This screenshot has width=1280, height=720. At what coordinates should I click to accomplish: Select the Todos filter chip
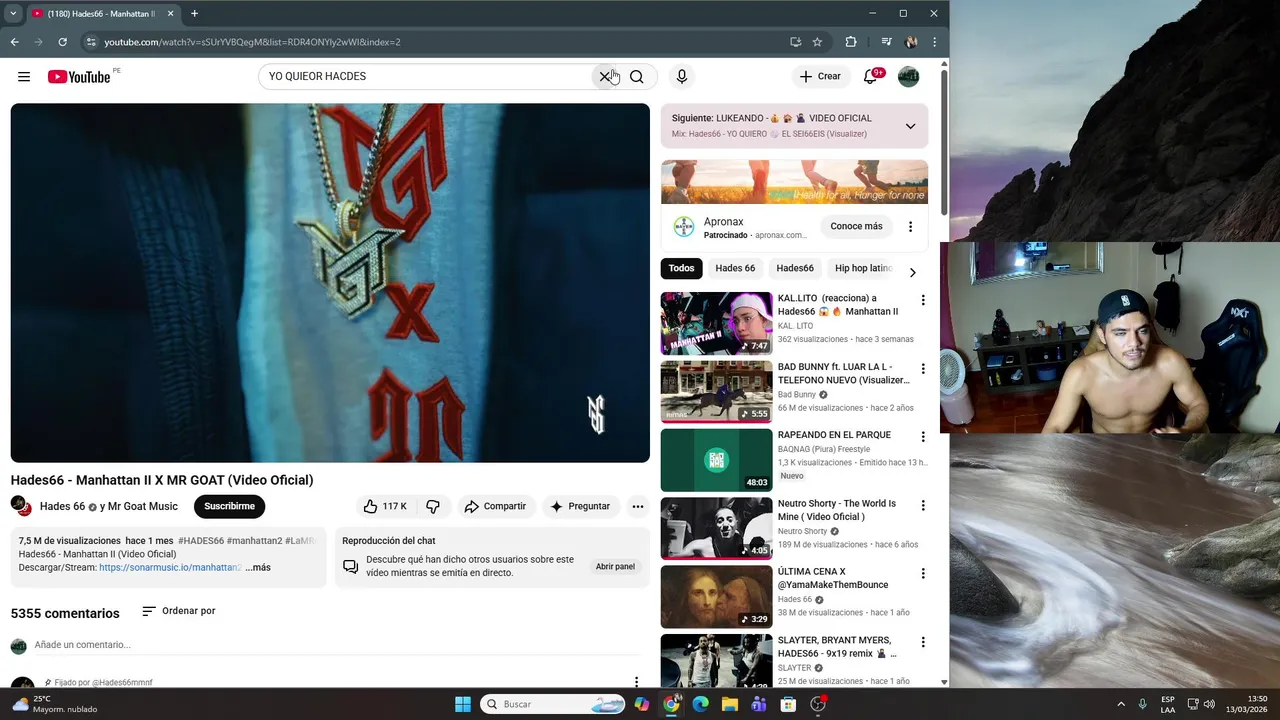coord(681,268)
